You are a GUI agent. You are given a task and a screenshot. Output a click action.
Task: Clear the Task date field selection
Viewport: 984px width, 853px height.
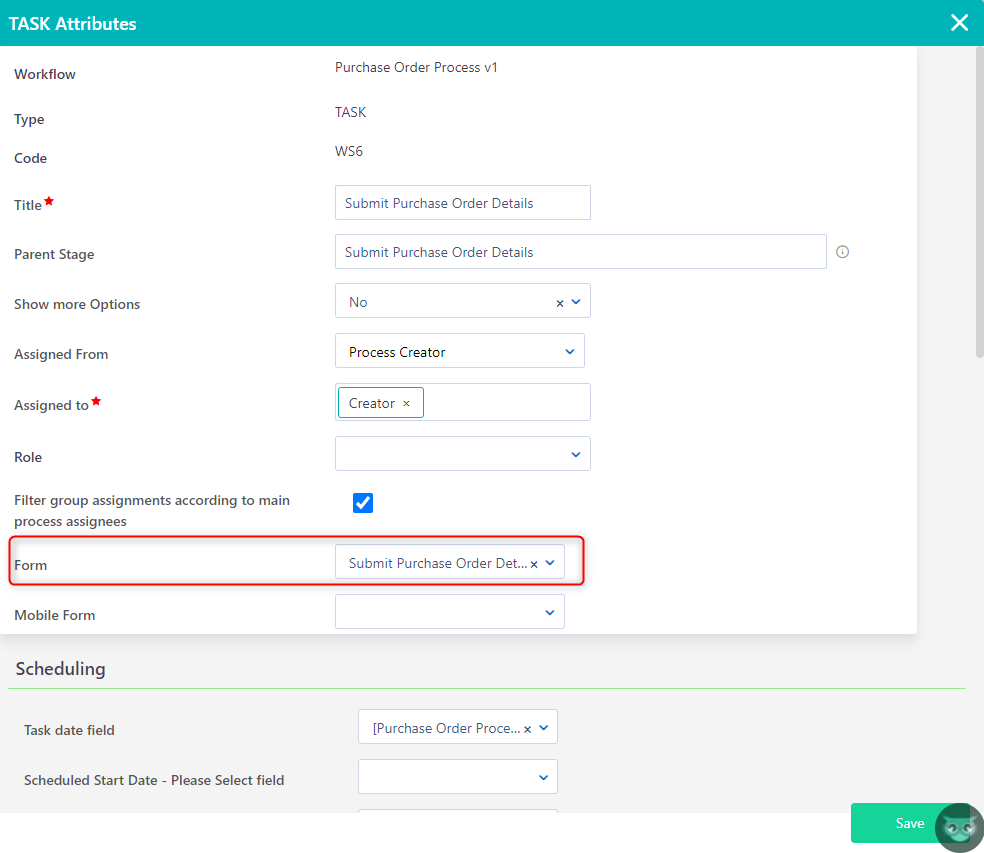click(x=527, y=729)
